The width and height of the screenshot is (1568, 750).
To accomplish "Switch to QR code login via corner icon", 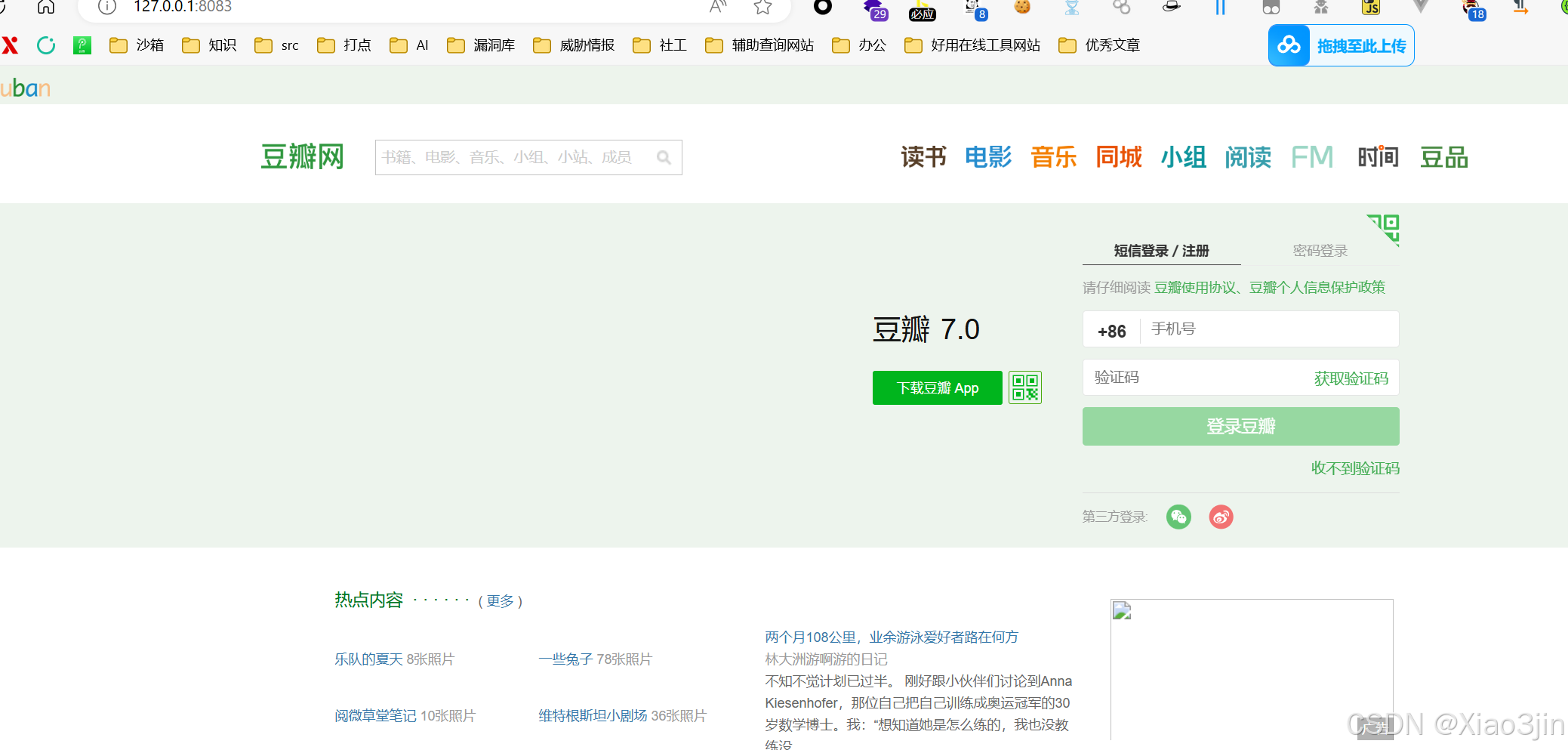I will tap(1383, 230).
